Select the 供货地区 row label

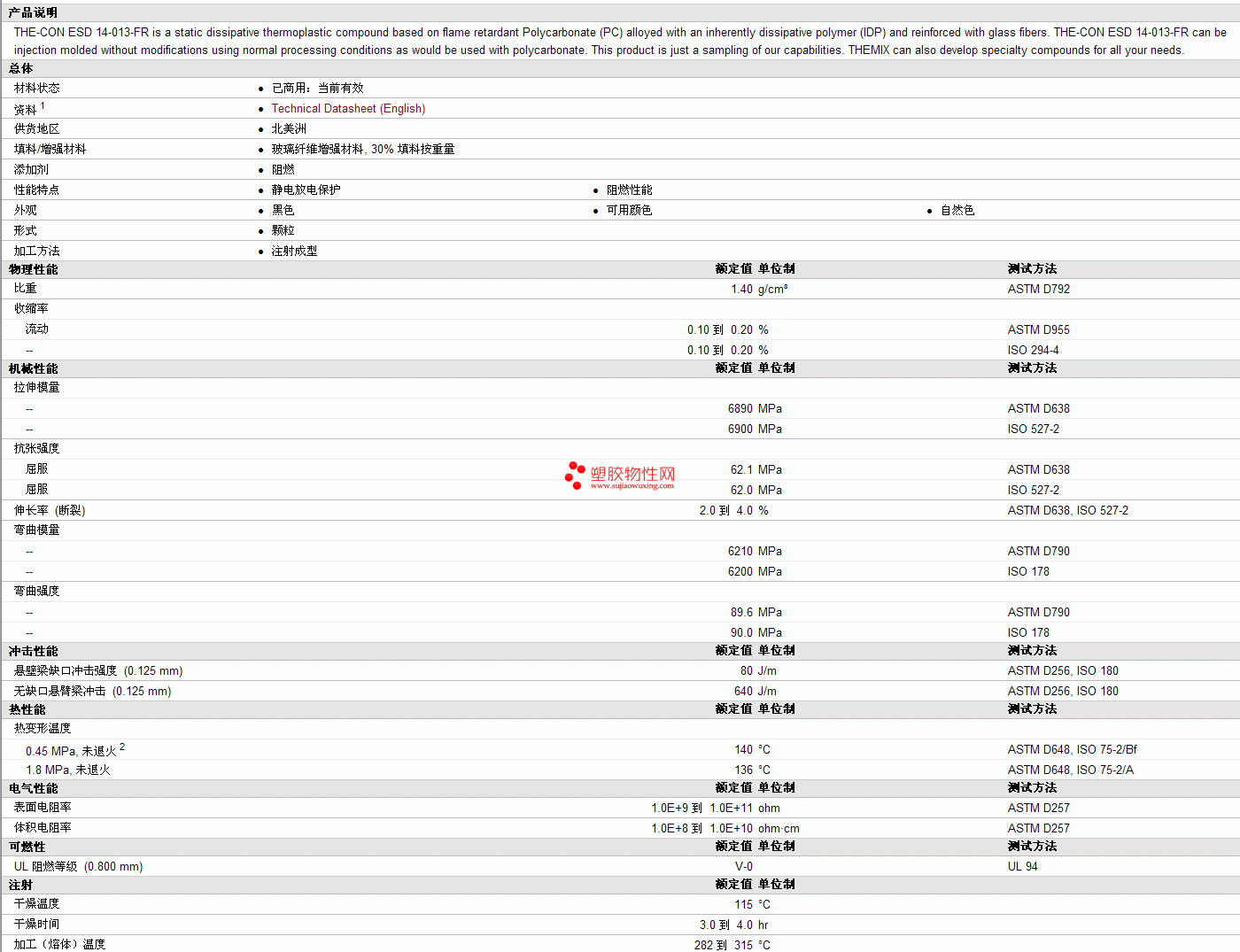click(37, 128)
